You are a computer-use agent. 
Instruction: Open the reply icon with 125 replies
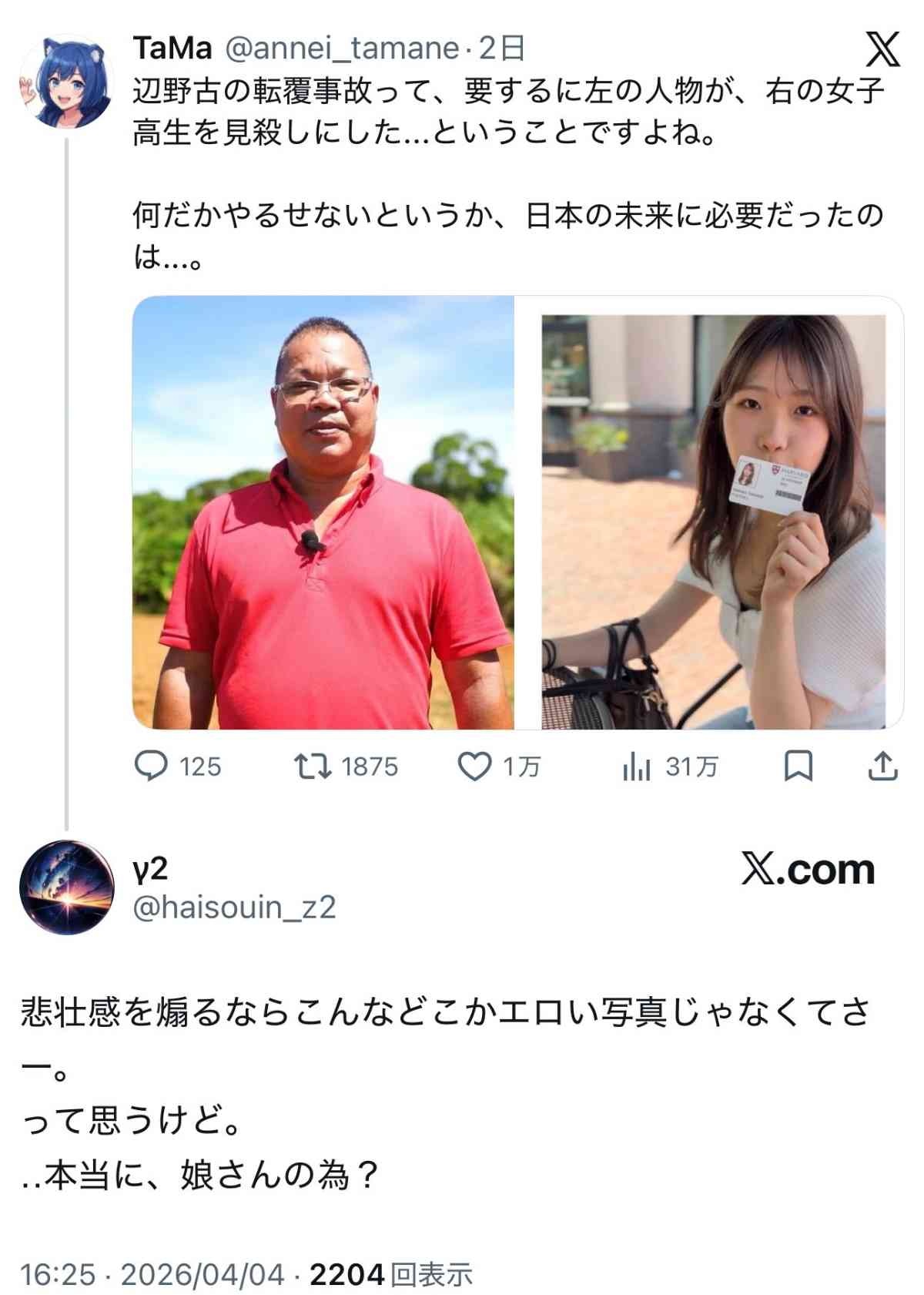click(151, 767)
